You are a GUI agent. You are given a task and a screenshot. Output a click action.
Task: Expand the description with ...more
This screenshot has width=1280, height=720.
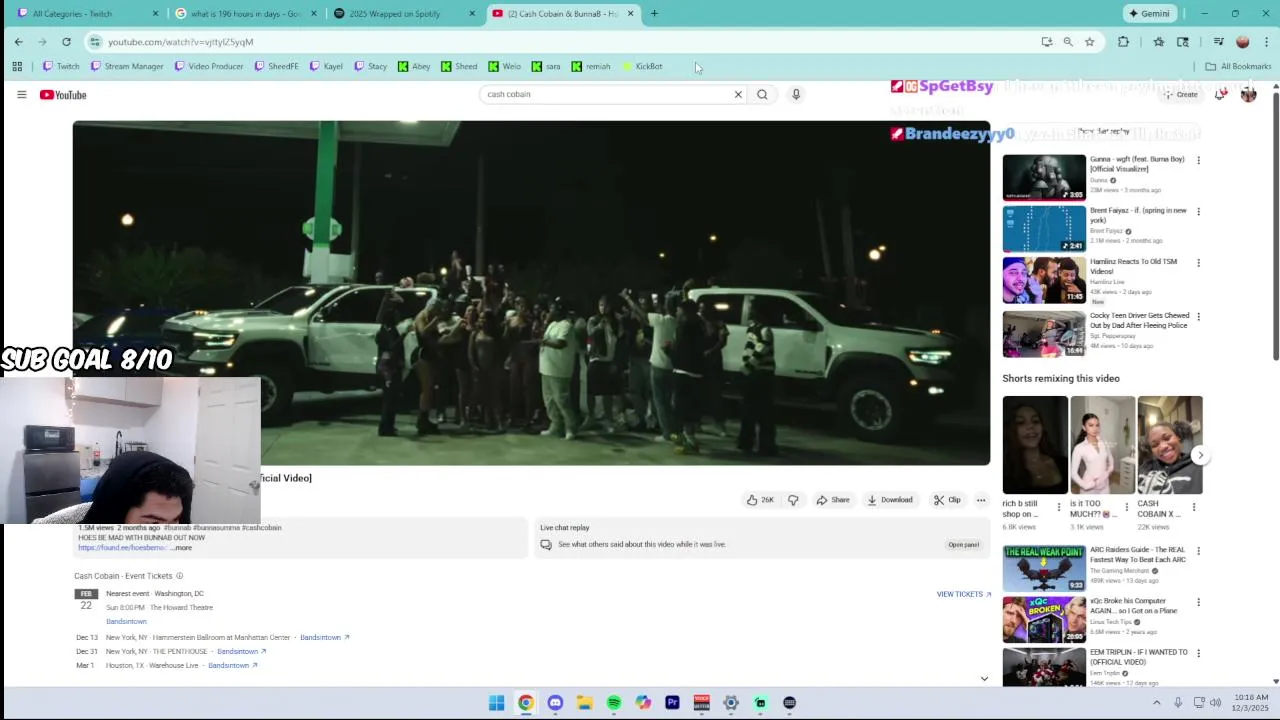182,548
